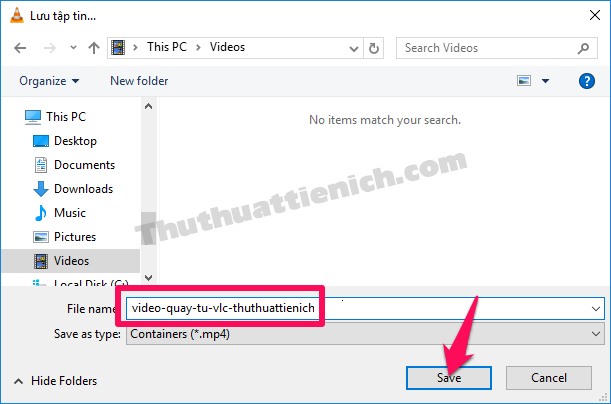The height and width of the screenshot is (404, 611).
Task: Select Downloads in the navigation tree
Action: point(83,189)
